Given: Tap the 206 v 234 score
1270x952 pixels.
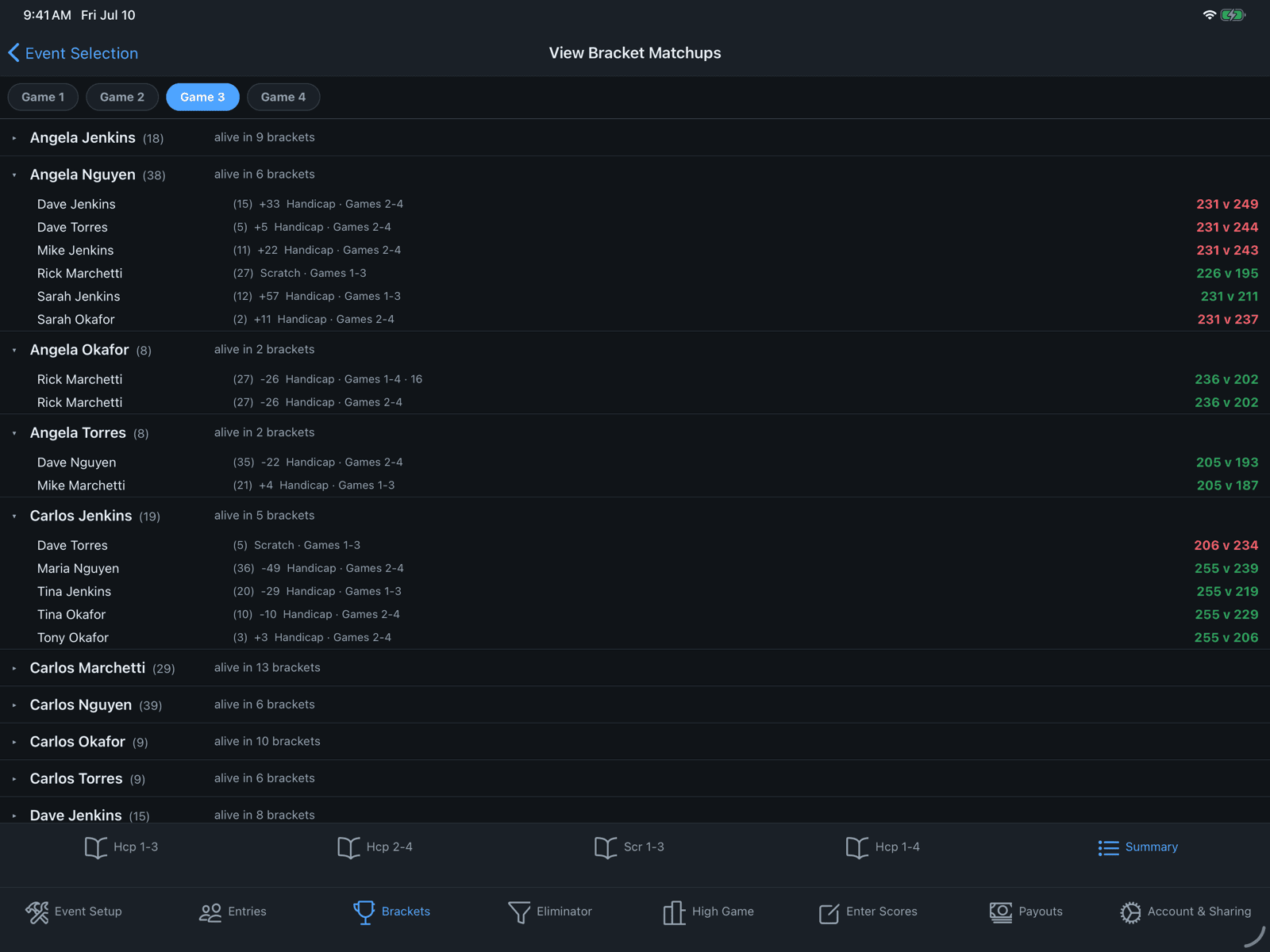Looking at the screenshot, I should tap(1226, 546).
